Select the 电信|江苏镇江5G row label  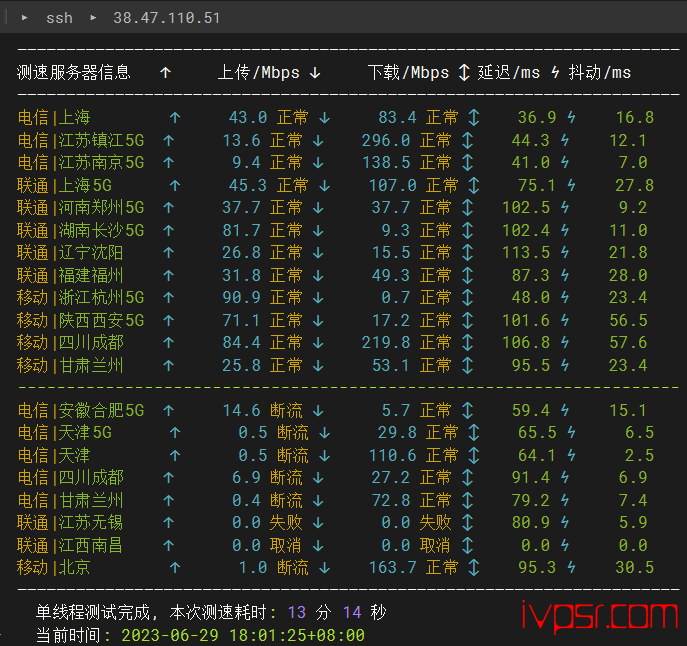pos(81,140)
